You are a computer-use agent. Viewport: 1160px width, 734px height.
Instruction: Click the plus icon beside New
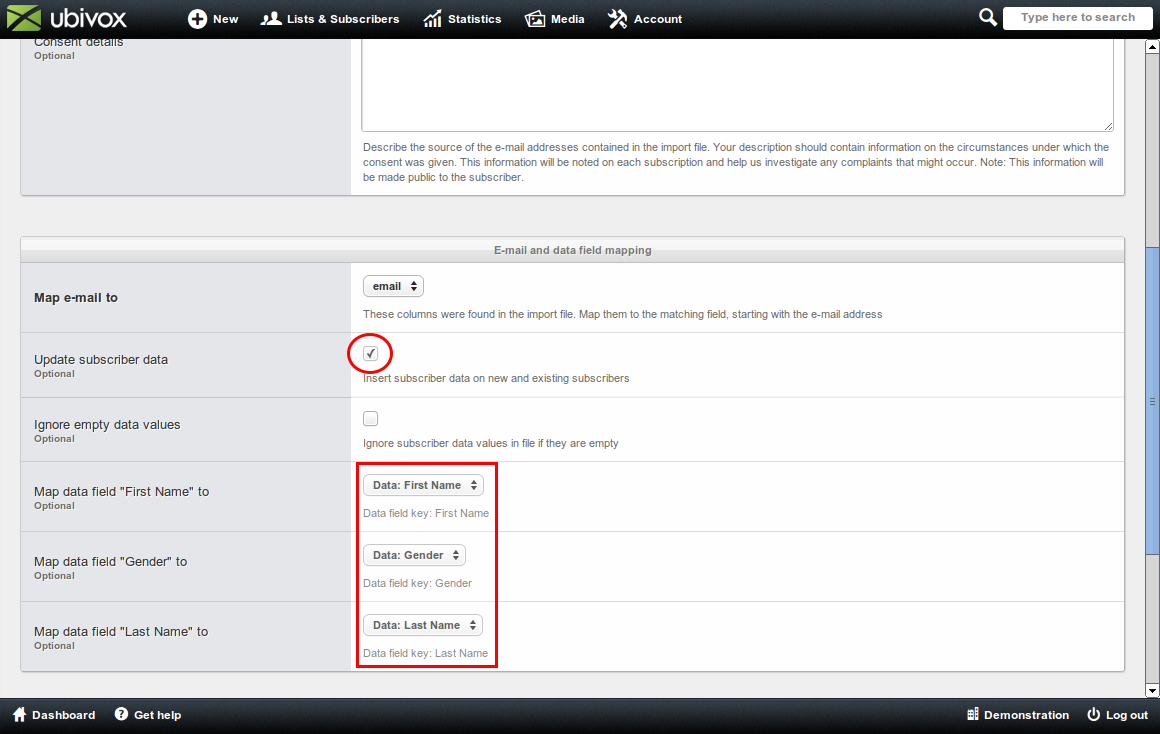[197, 18]
